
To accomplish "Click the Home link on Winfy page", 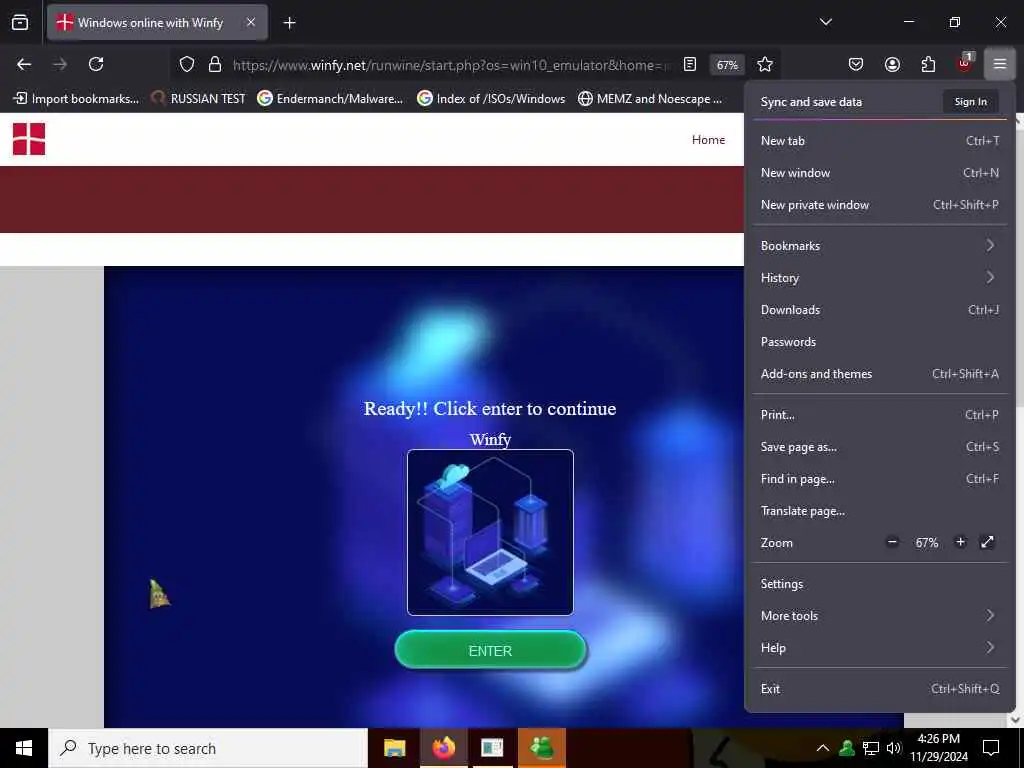I will pos(708,140).
